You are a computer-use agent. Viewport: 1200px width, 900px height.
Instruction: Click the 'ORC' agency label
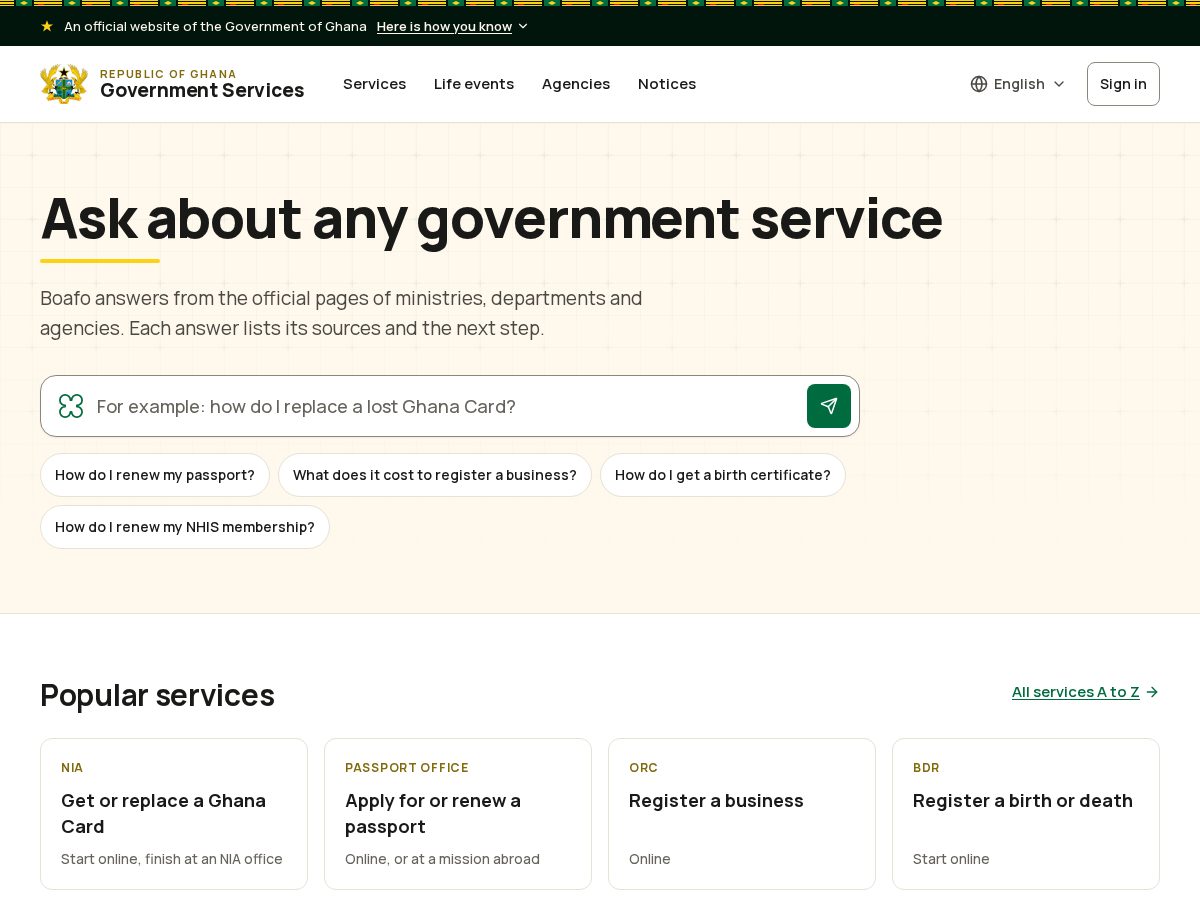[x=643, y=768]
